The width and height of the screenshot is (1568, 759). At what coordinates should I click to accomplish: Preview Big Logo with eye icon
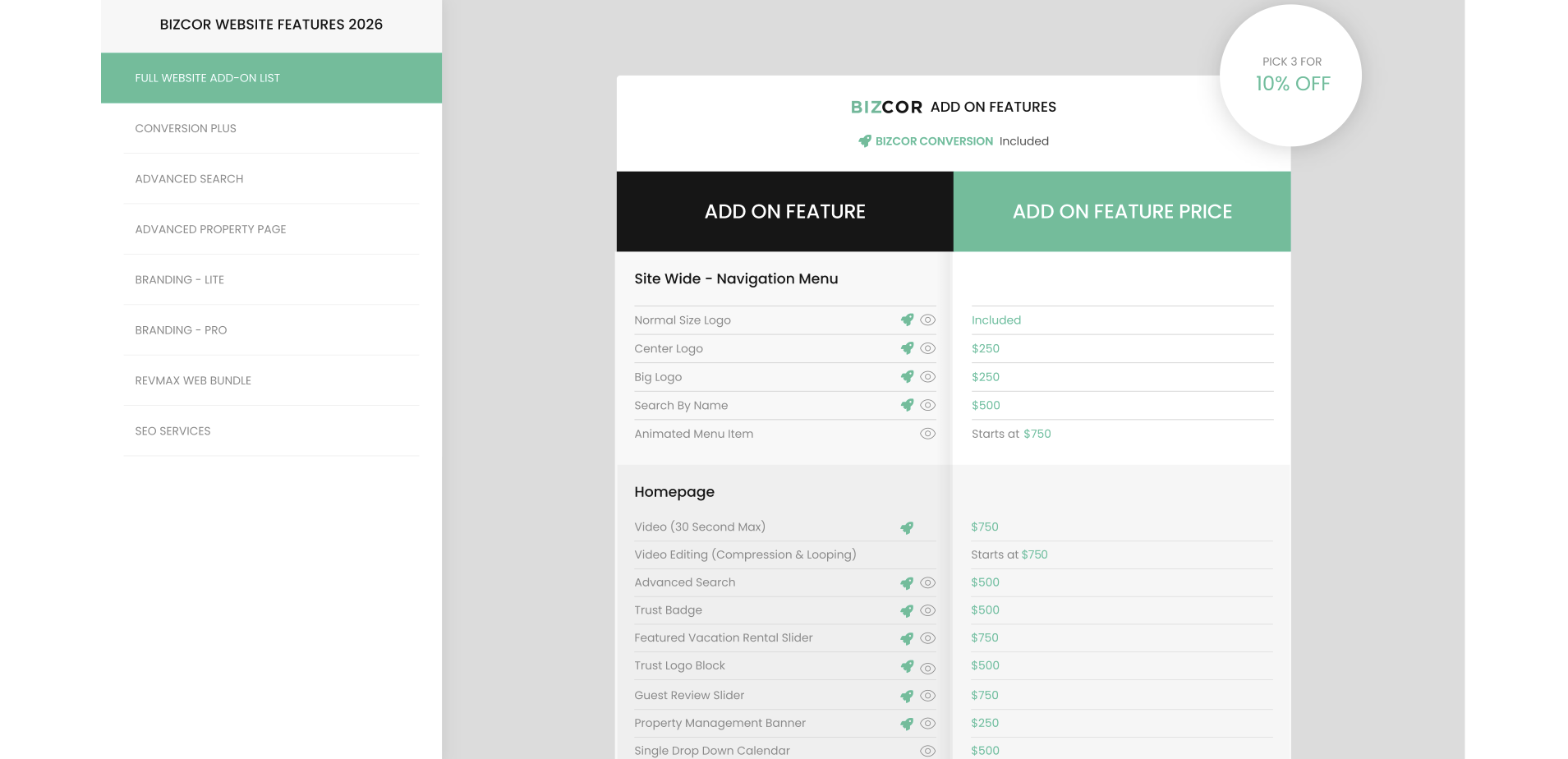click(x=928, y=377)
